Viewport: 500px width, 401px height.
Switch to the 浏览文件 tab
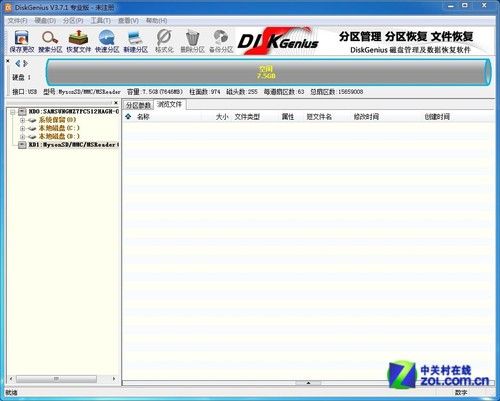pos(170,105)
